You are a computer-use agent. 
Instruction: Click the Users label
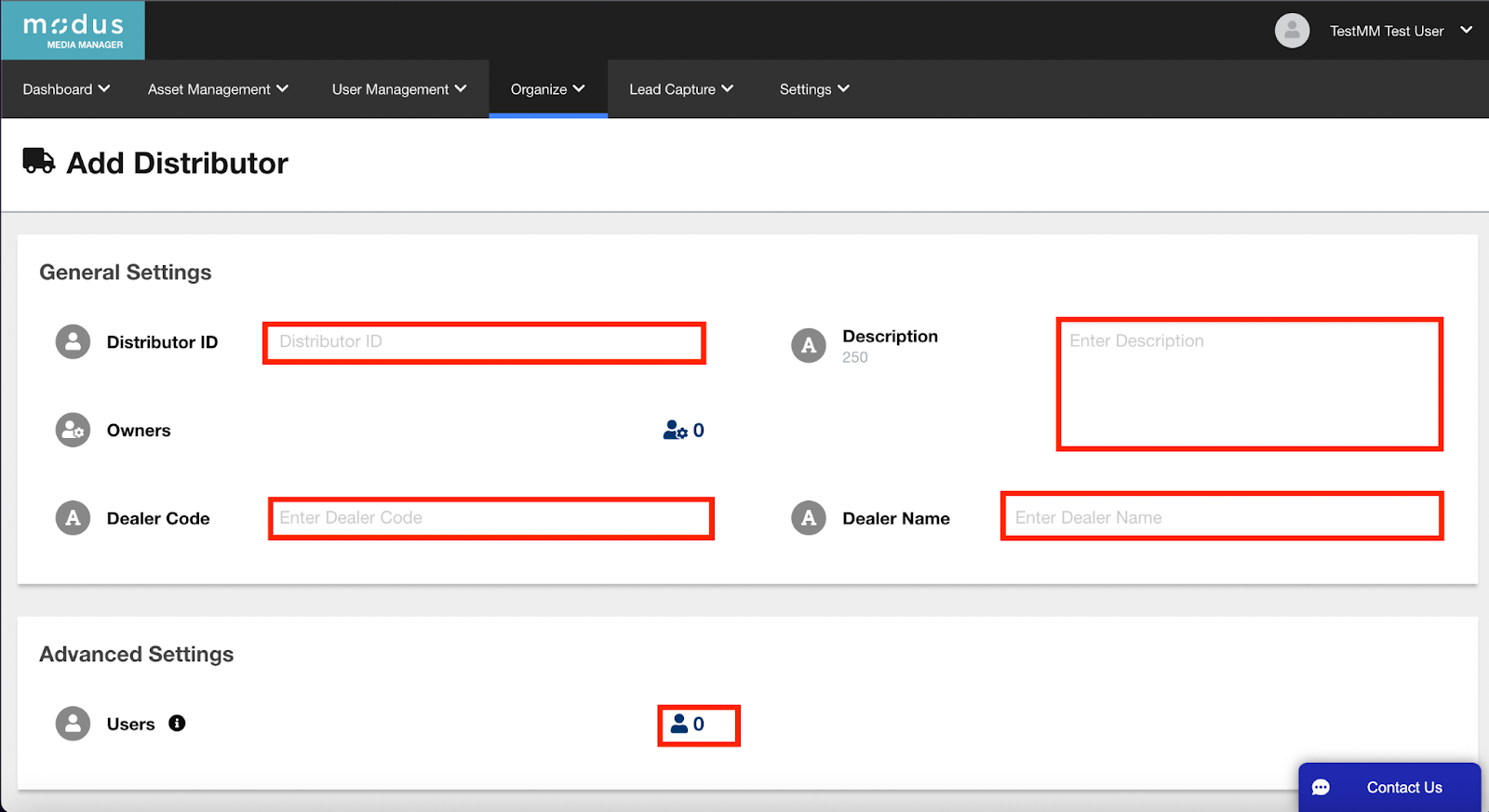click(130, 725)
